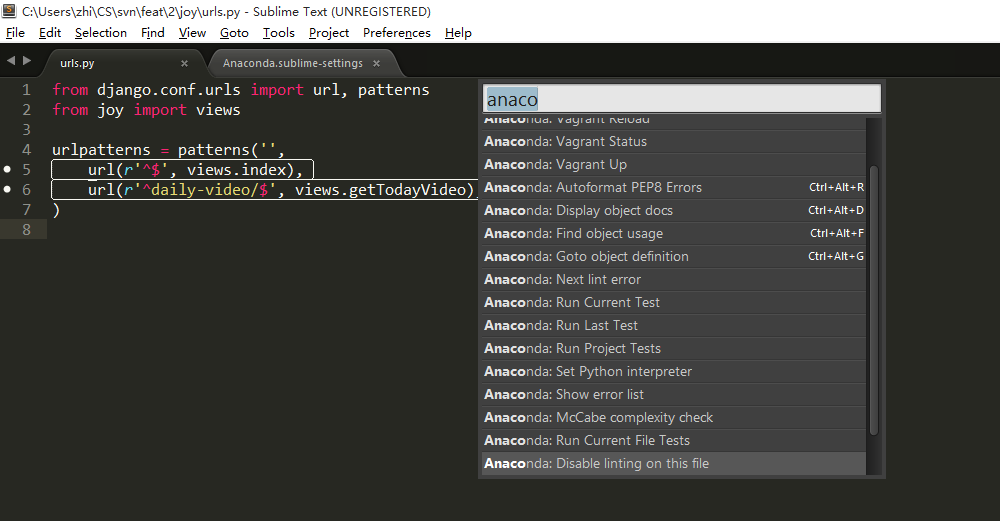Click the Sublime Text app icon in title bar
The height and width of the screenshot is (521, 1000).
coord(9,11)
